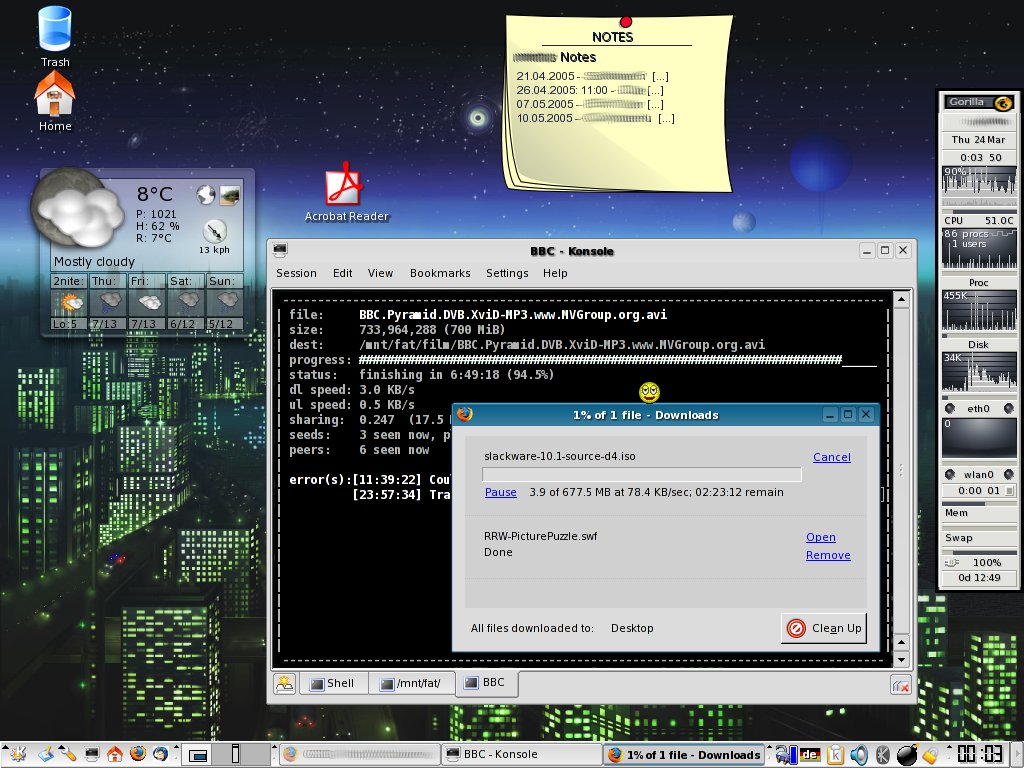Click the slackware download progress bar

641,473
